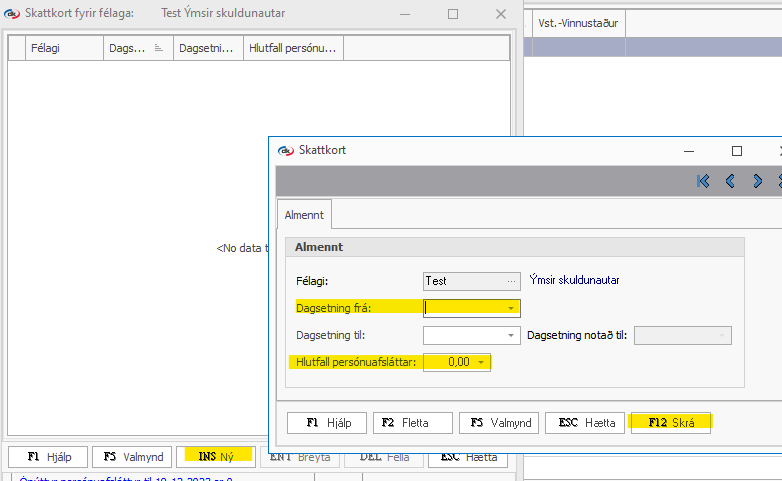Open the Dagsetning til date dropdown
Viewport: 782px width, 481px height.
tap(511, 335)
